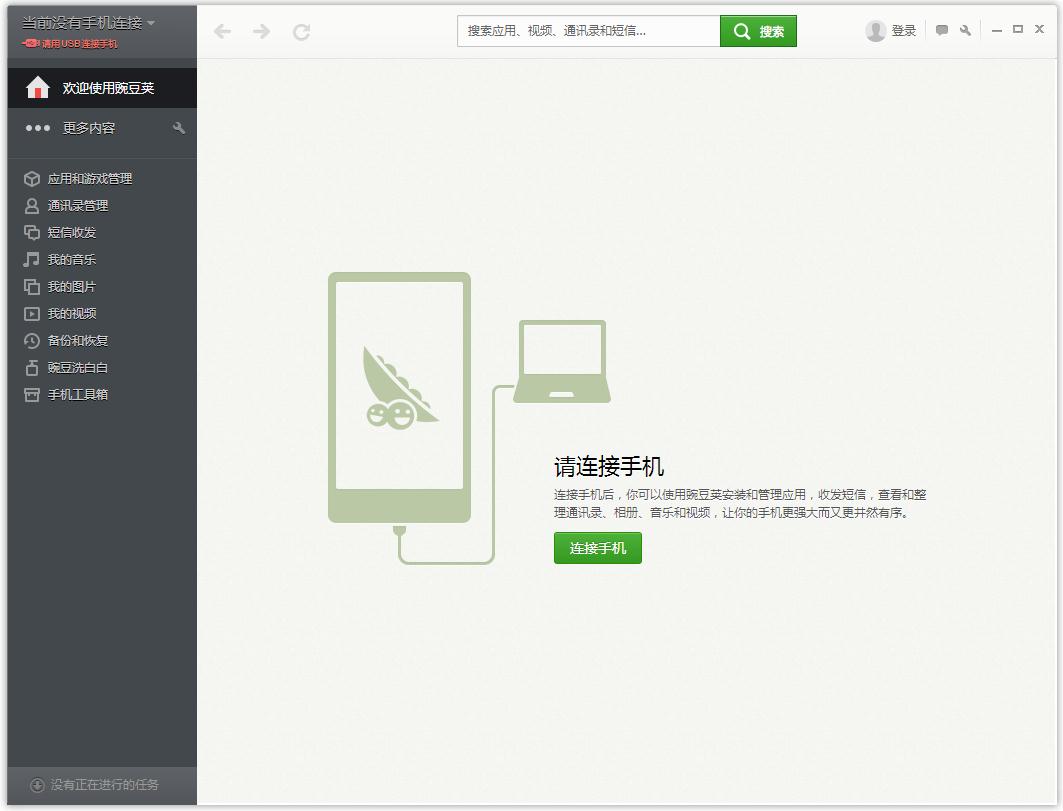
Task: Minimize the Wandoujia window
Action: [x=997, y=31]
